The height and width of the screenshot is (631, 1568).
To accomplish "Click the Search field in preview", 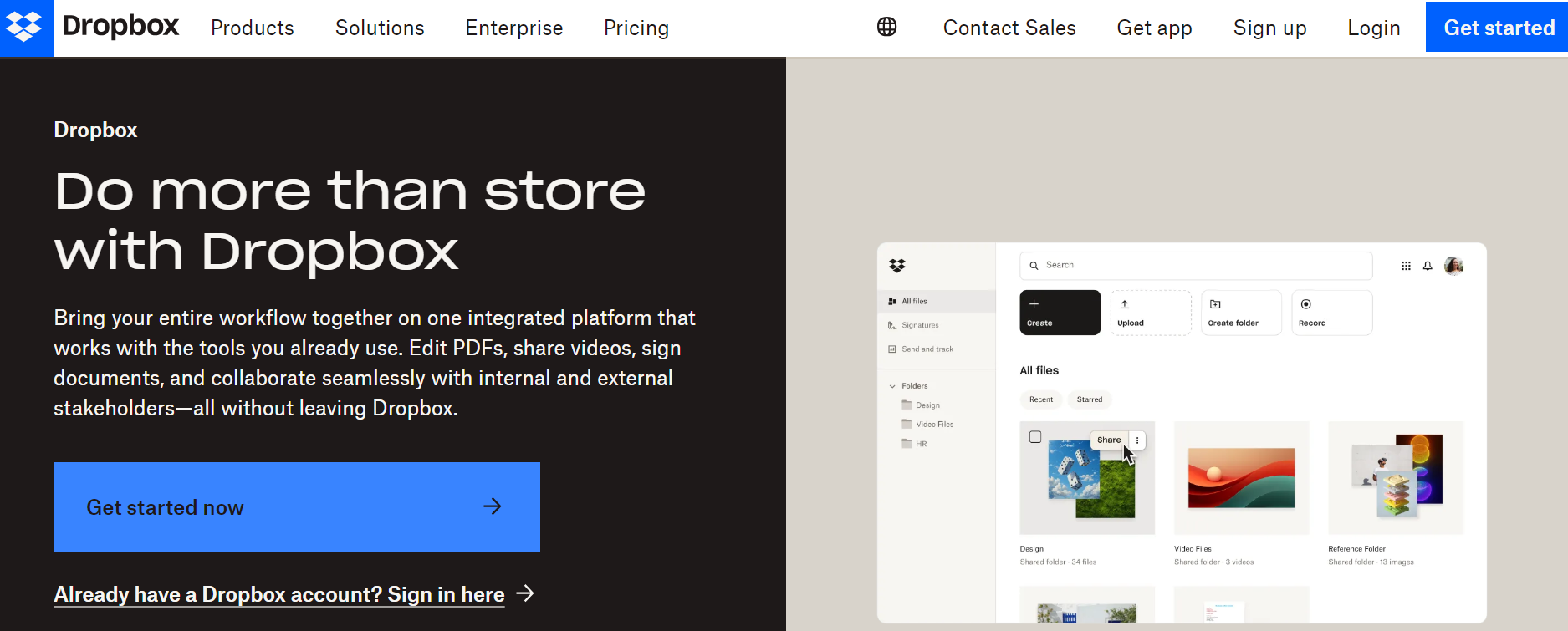I will click(1196, 266).
